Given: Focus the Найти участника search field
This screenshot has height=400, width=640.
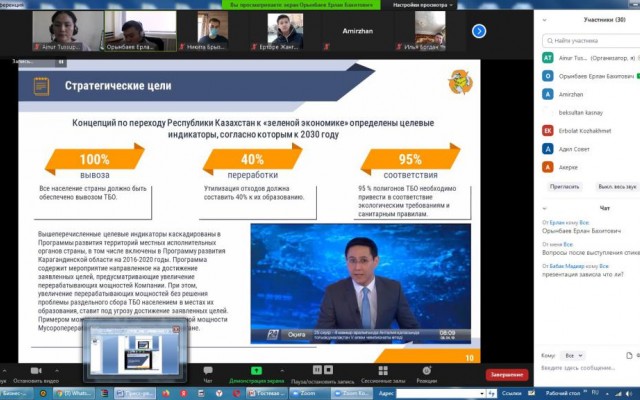Looking at the screenshot, I should 591,40.
